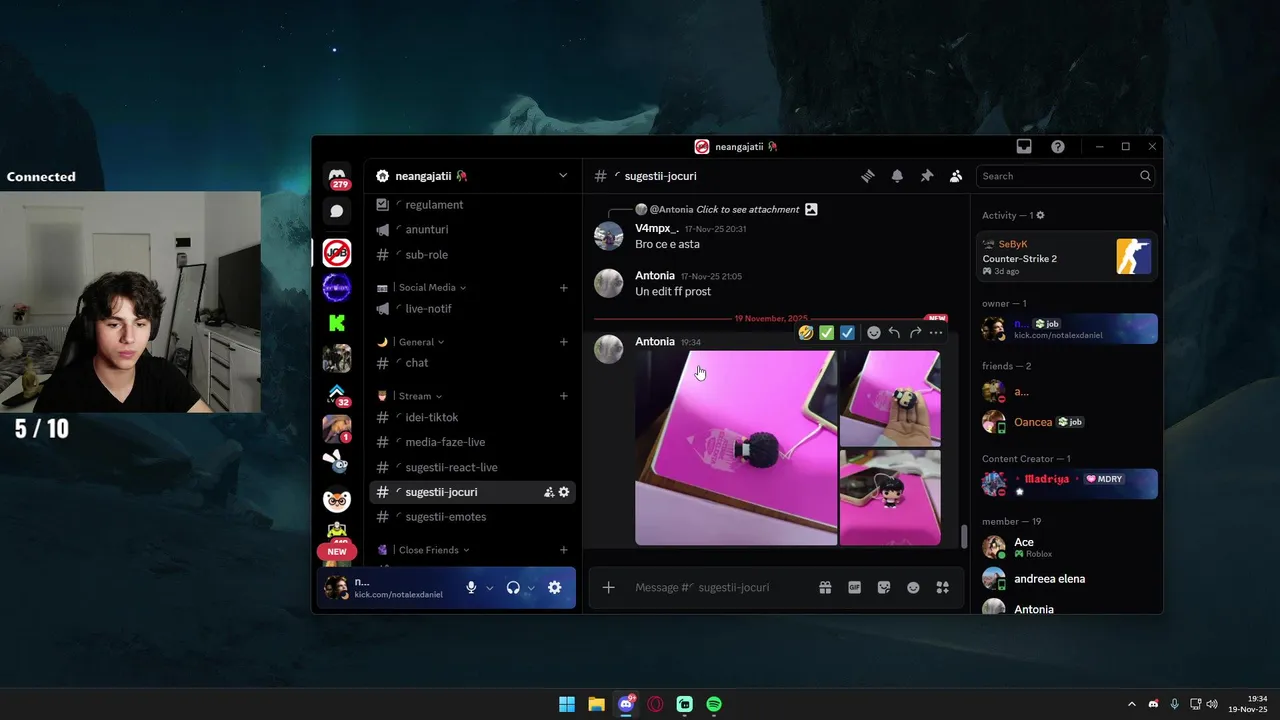Open SeByK Counter-Strike 2 activity card

click(1067, 258)
